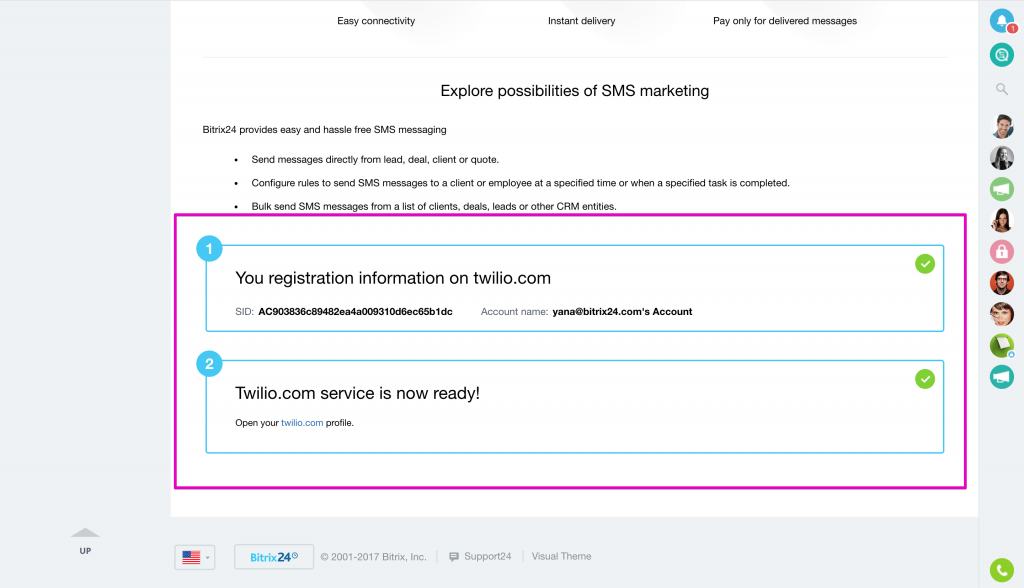Click the 'Explore possibilities of SMS marketing' heading
1024x588 pixels.
pos(575,91)
